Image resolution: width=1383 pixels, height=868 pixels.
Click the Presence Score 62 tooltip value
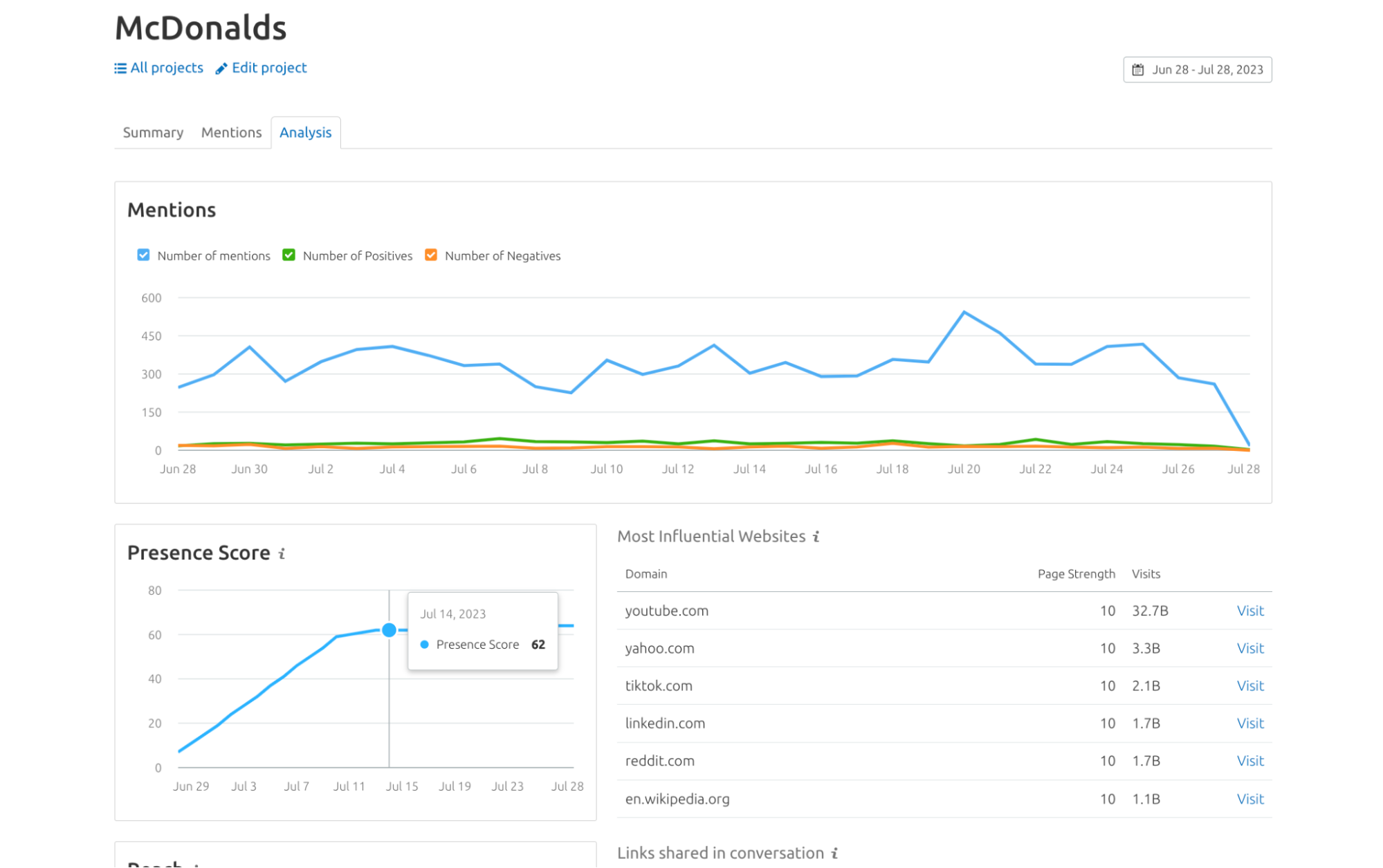(538, 645)
